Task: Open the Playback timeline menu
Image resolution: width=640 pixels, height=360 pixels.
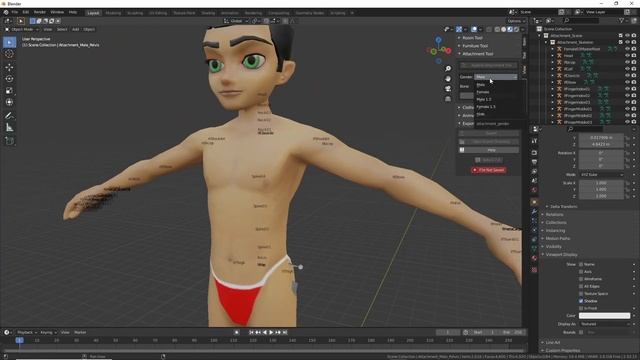Action: coord(27,333)
